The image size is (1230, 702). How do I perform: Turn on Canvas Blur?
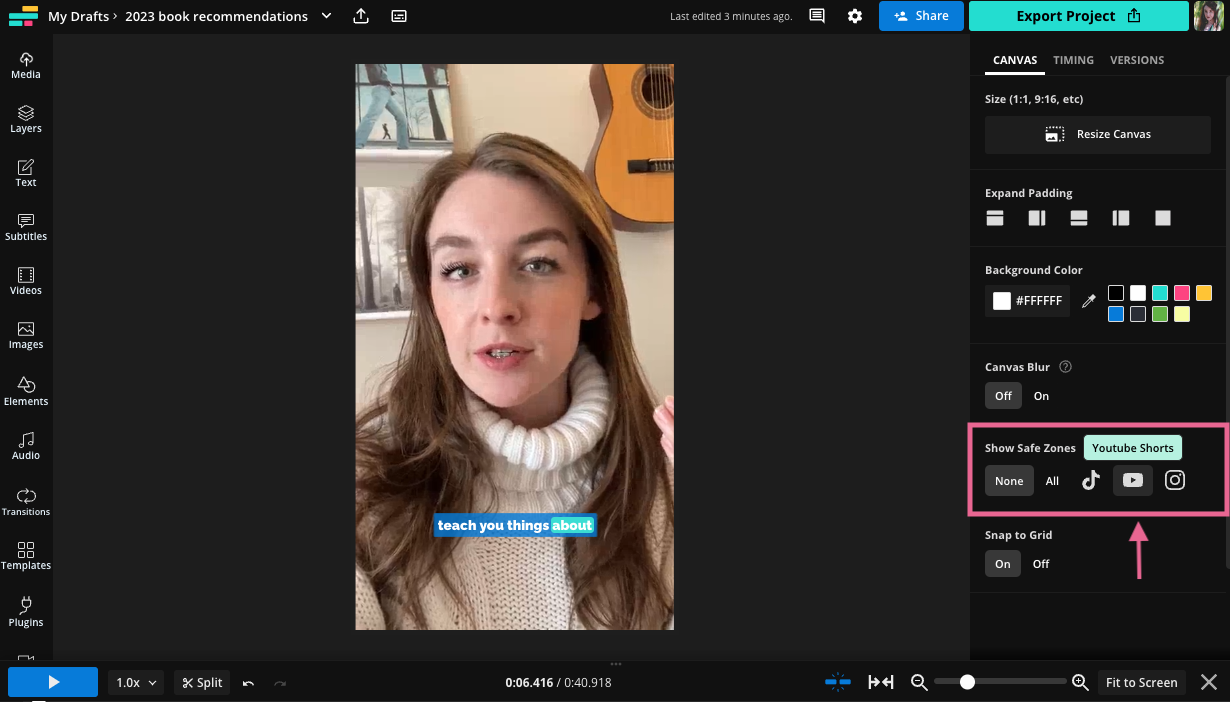[1041, 395]
